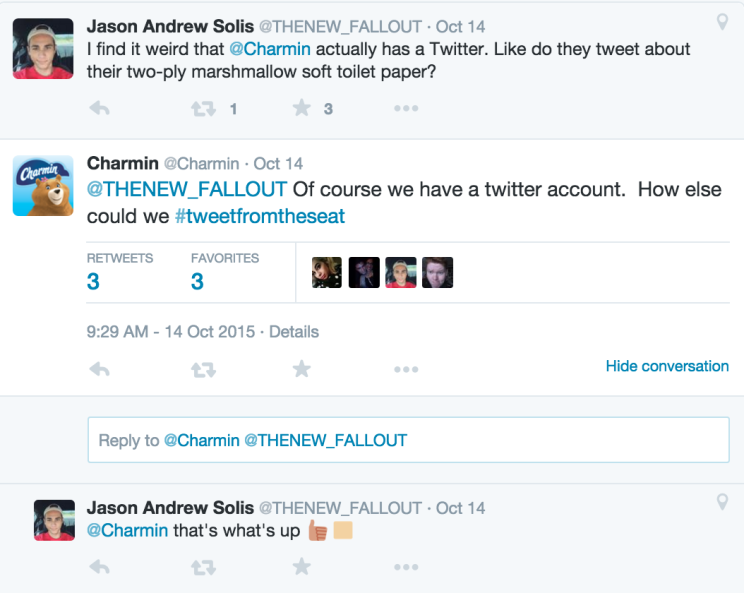Open Details of Charmin's tweet
The image size is (744, 593).
(294, 332)
